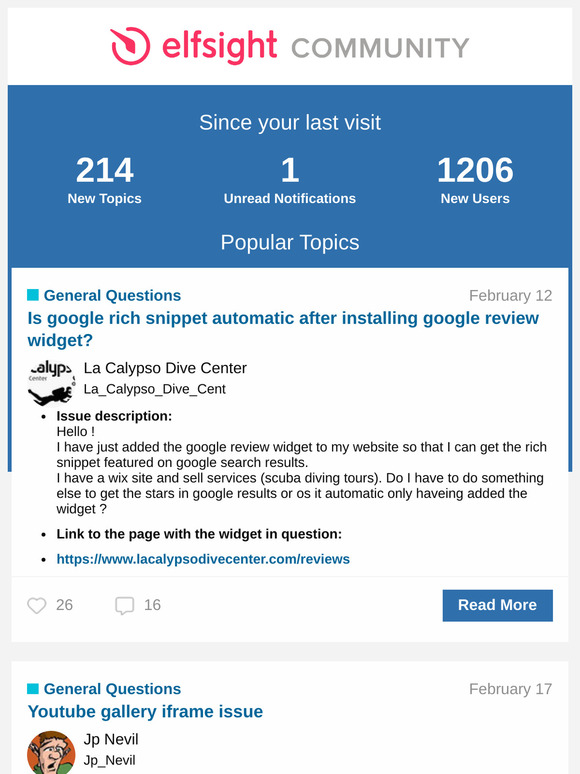580x774 pixels.
Task: View the 1206 New Users stat
Action: 475,180
